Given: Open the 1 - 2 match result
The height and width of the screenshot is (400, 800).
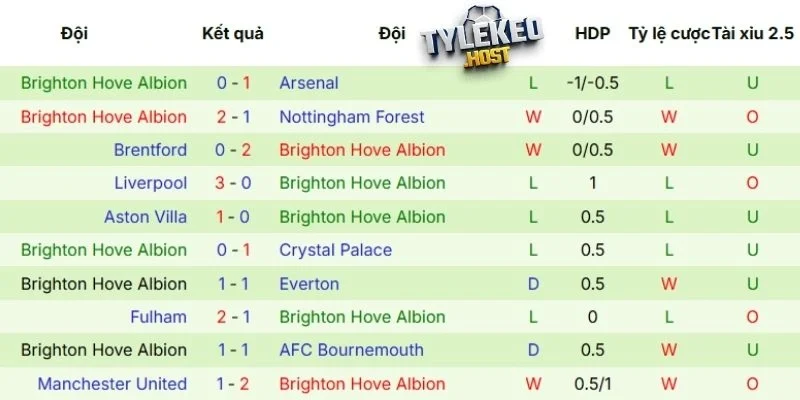Looking at the screenshot, I should 233,384.
